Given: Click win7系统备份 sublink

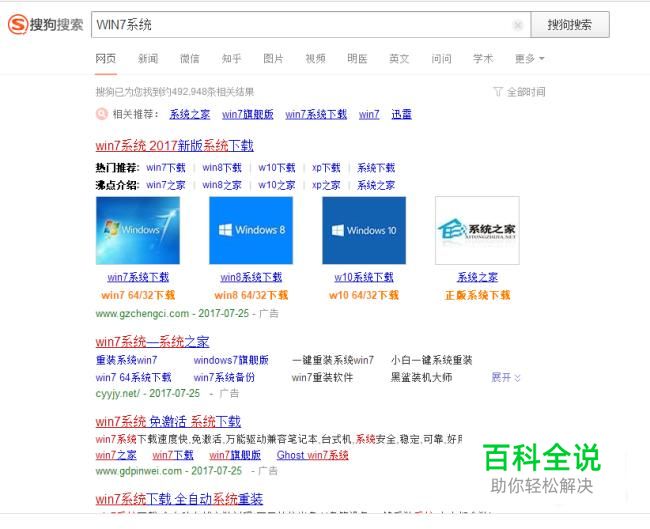Looking at the screenshot, I should click(x=224, y=377).
